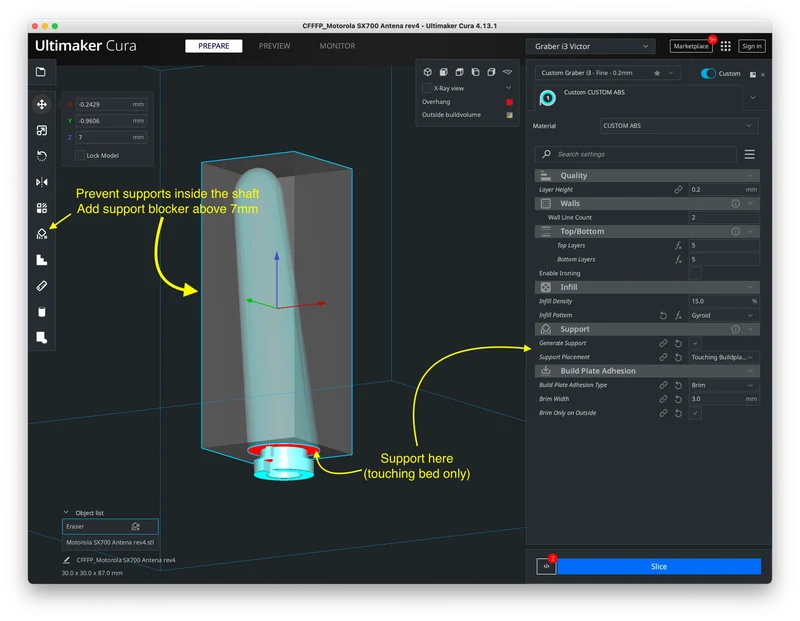Click Z position input field
This screenshot has width=800, height=621.
tap(111, 137)
